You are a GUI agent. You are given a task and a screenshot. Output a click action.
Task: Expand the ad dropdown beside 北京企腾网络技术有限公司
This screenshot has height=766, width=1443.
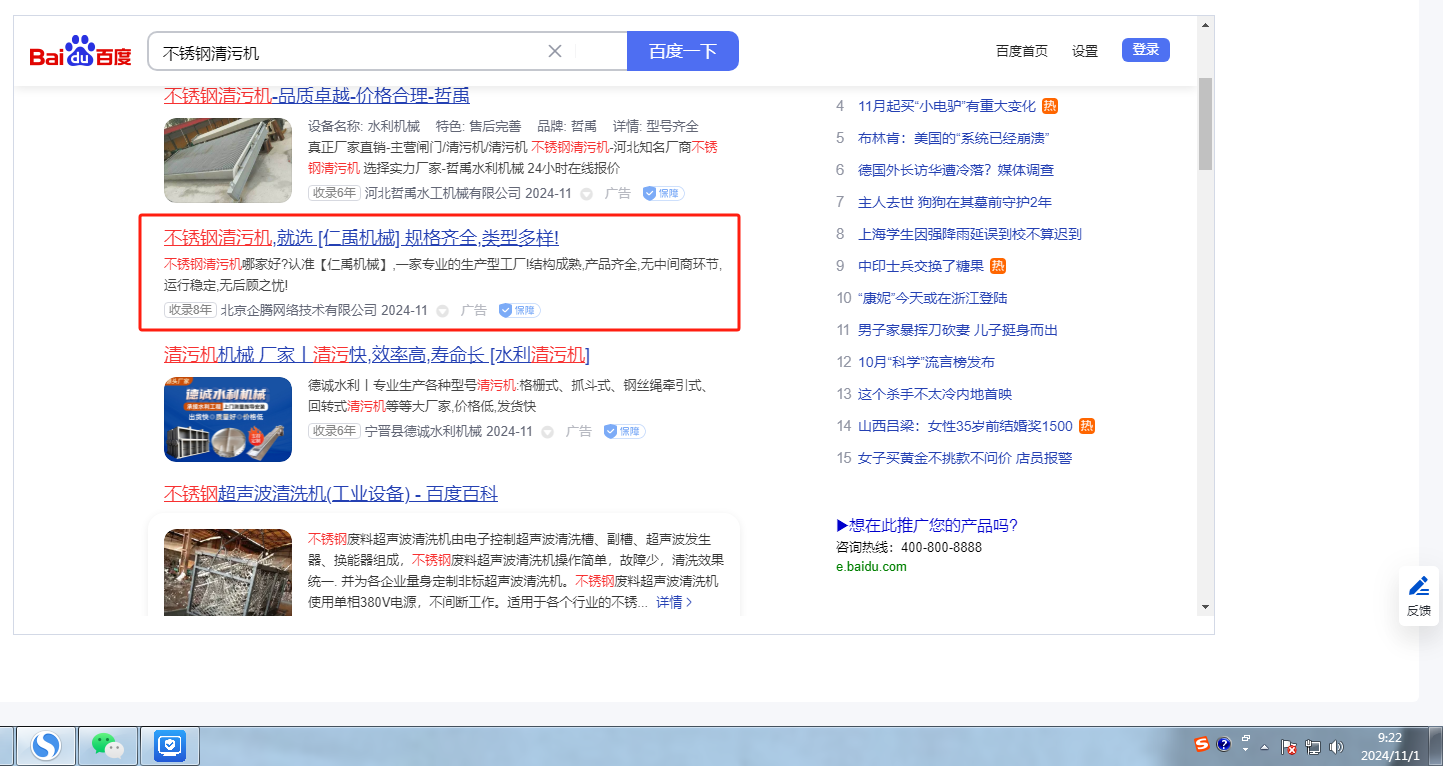(x=443, y=311)
